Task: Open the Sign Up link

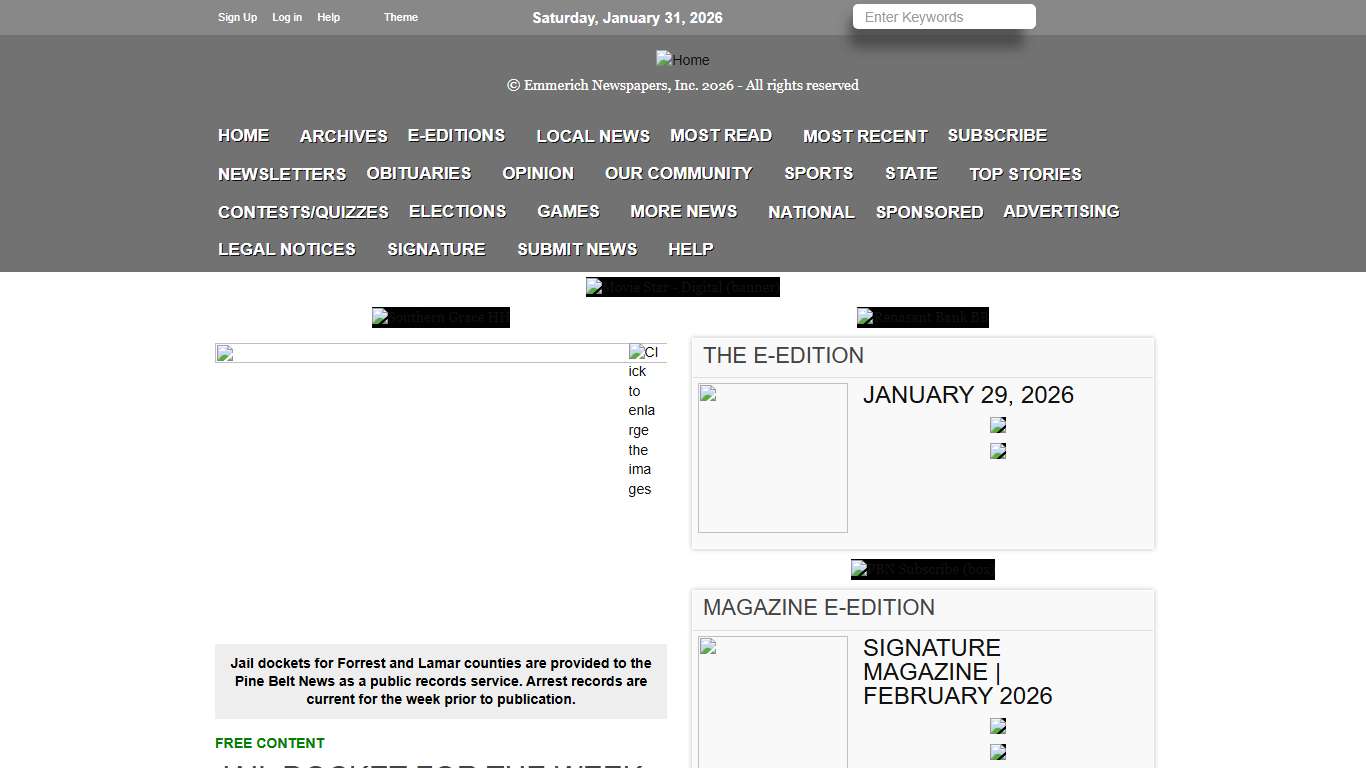Action: (237, 17)
